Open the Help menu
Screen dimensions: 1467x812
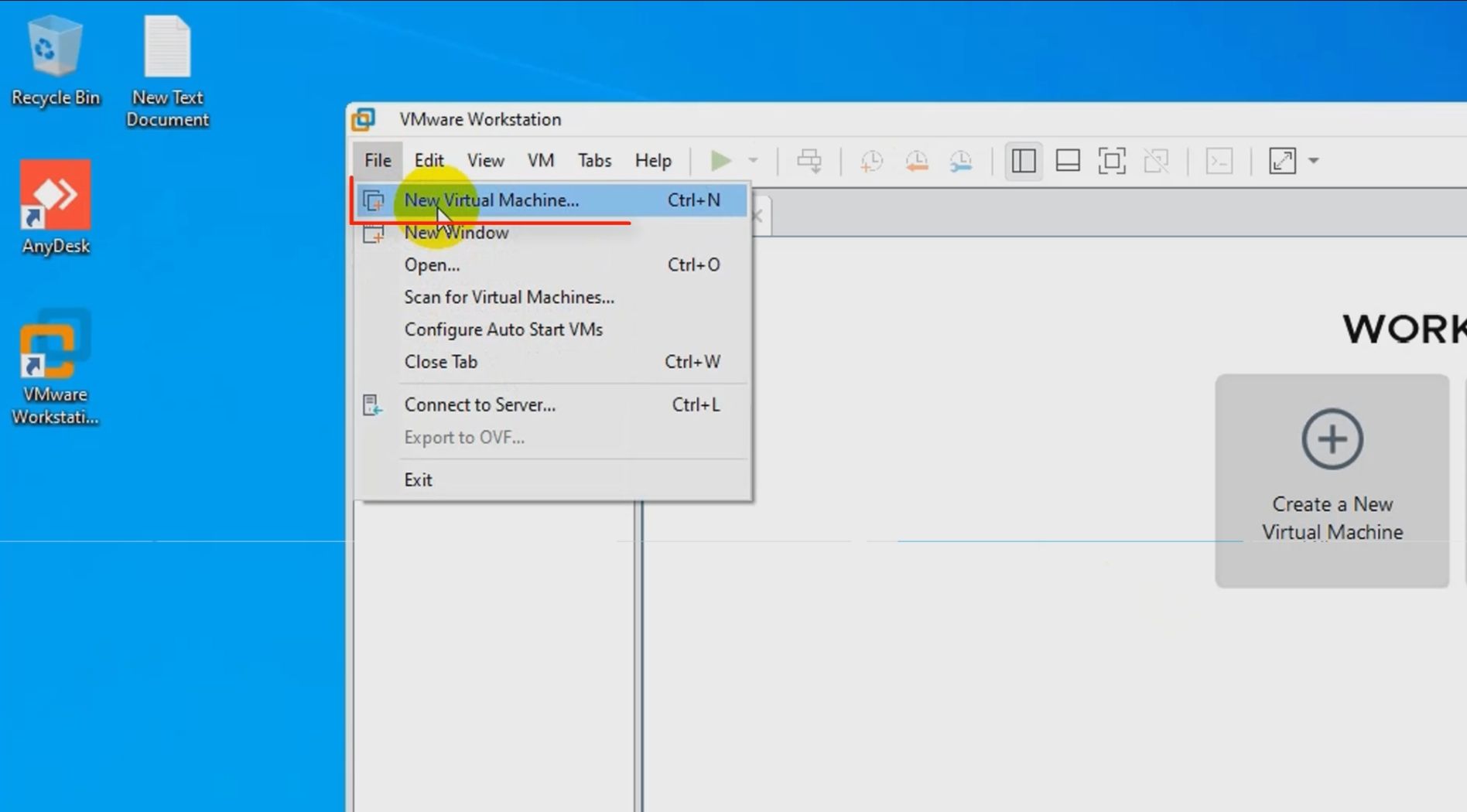(x=653, y=161)
